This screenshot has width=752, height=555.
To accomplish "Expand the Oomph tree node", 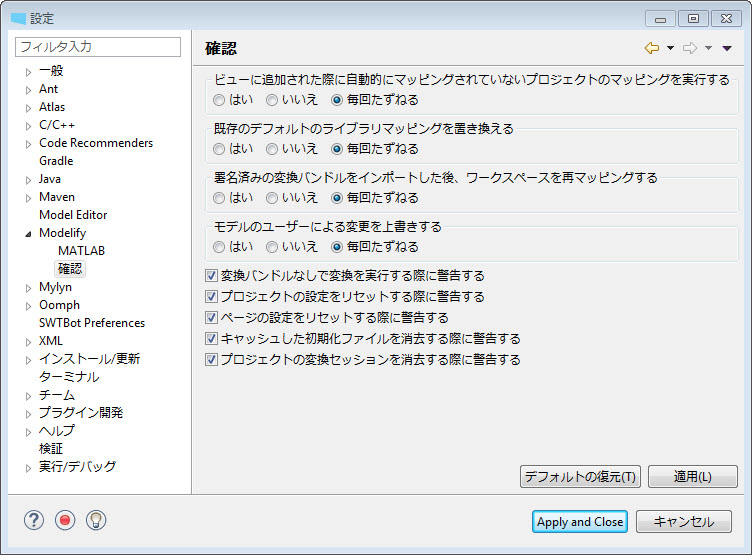I will click(28, 306).
